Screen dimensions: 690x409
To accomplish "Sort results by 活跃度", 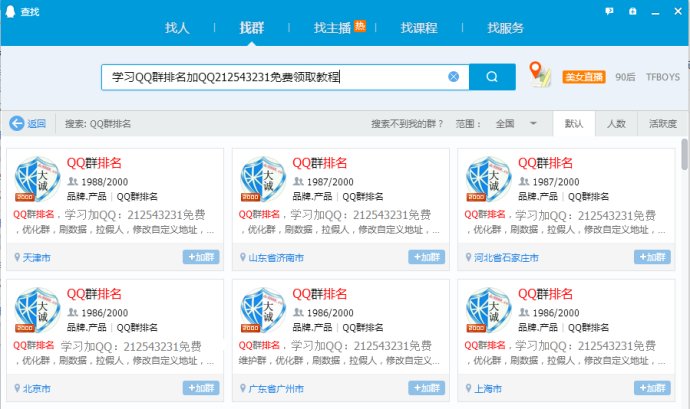I will pyautogui.click(x=662, y=124).
